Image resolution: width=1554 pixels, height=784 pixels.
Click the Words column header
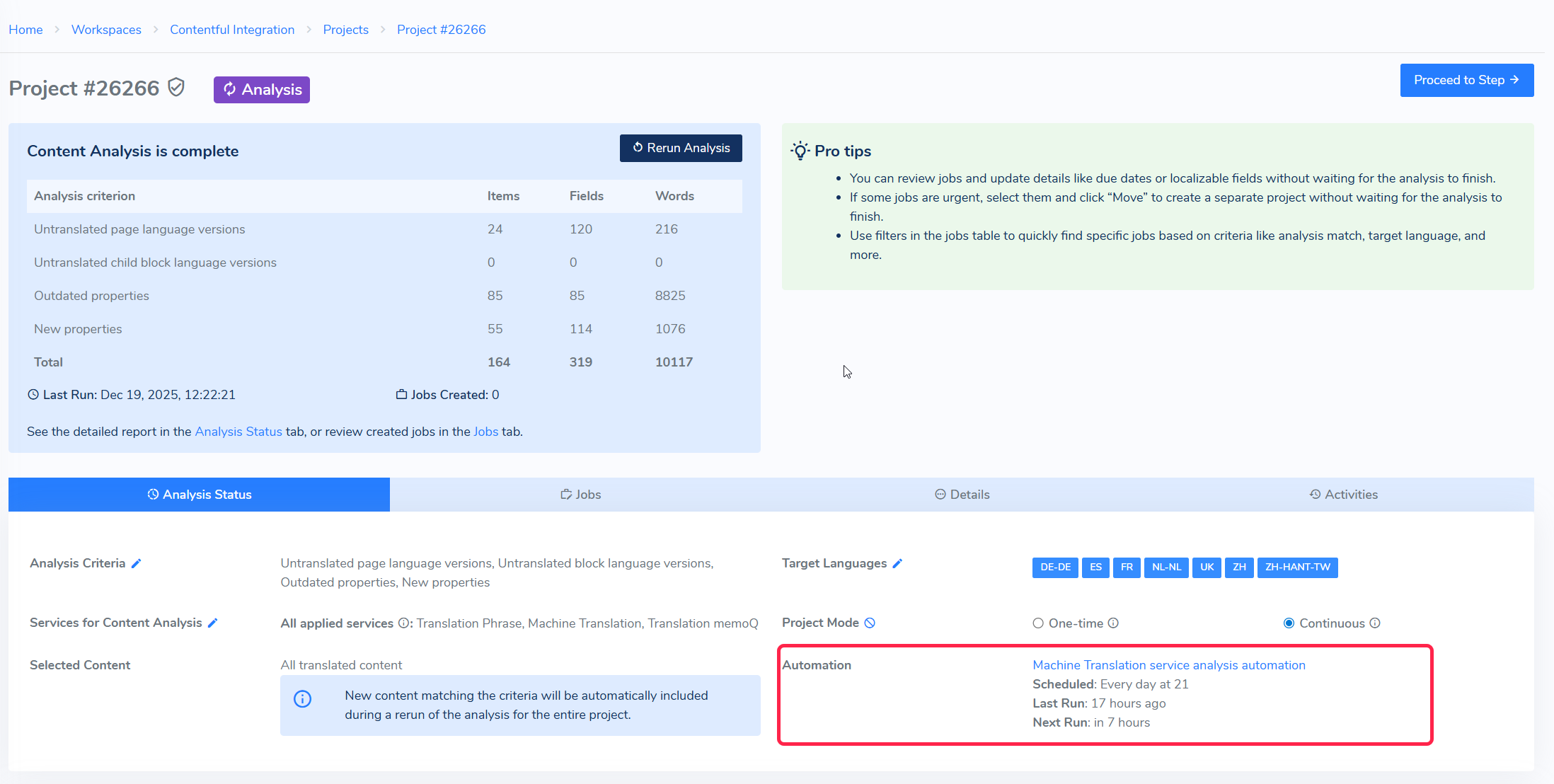click(674, 196)
